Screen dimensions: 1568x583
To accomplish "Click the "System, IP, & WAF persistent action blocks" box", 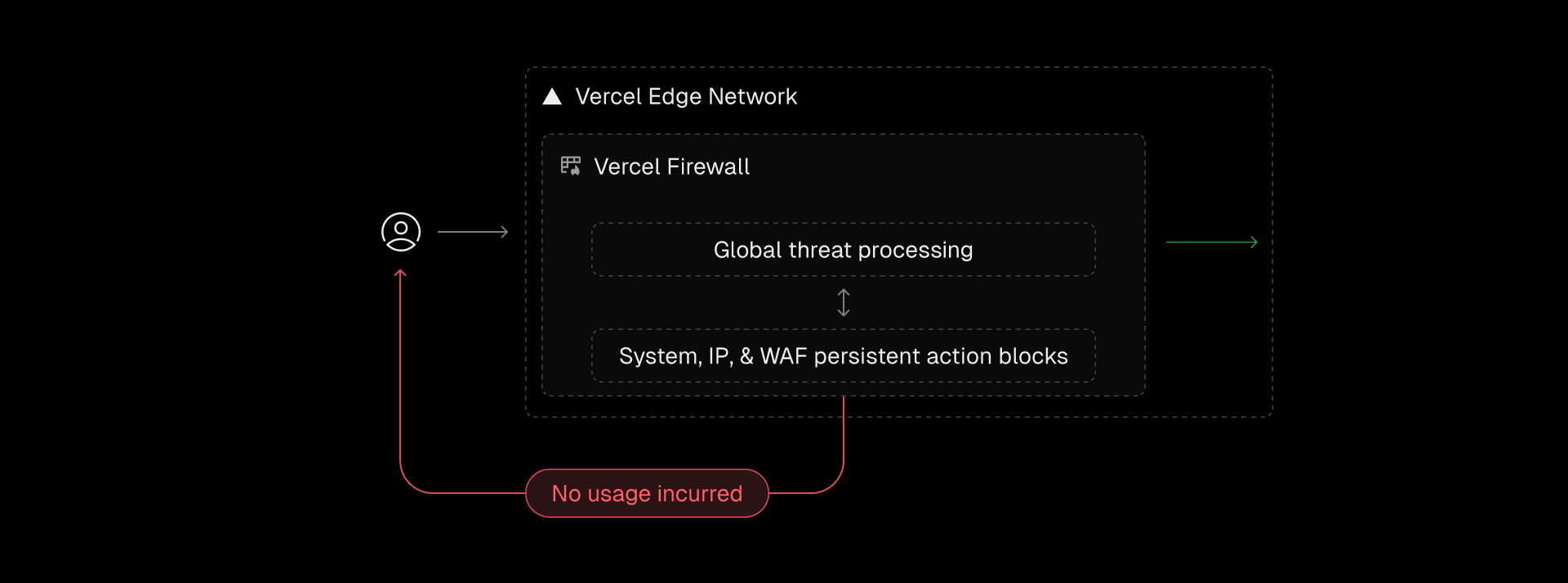I will click(843, 356).
